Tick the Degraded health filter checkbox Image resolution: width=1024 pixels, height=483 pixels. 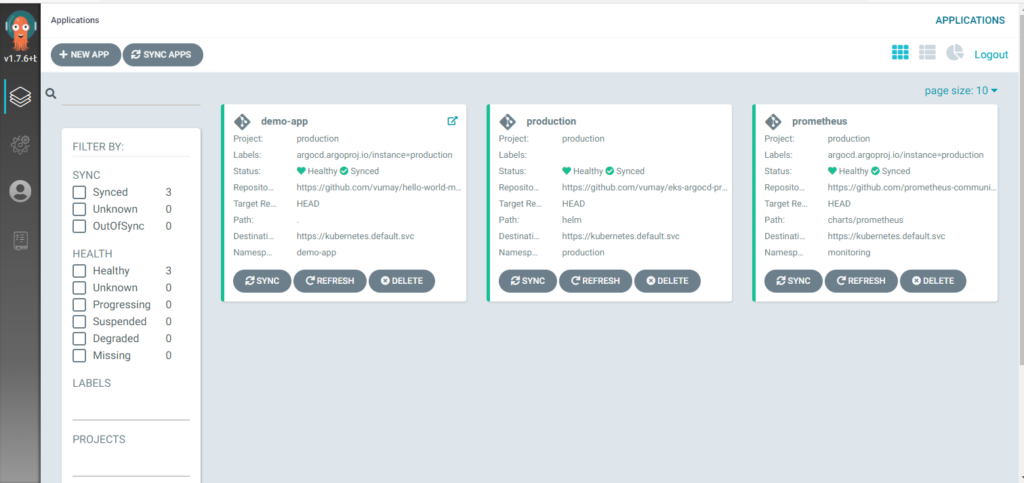(x=79, y=339)
